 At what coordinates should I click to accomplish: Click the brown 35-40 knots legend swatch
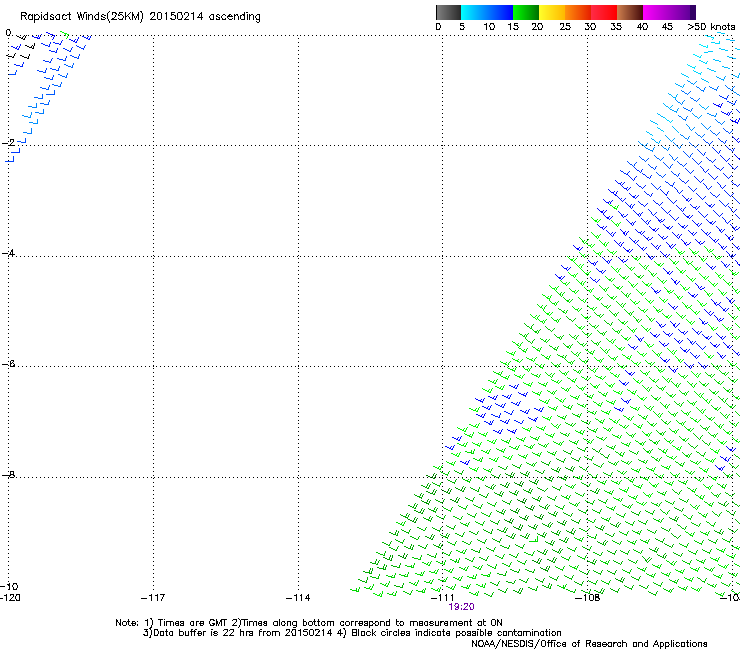click(x=630, y=12)
